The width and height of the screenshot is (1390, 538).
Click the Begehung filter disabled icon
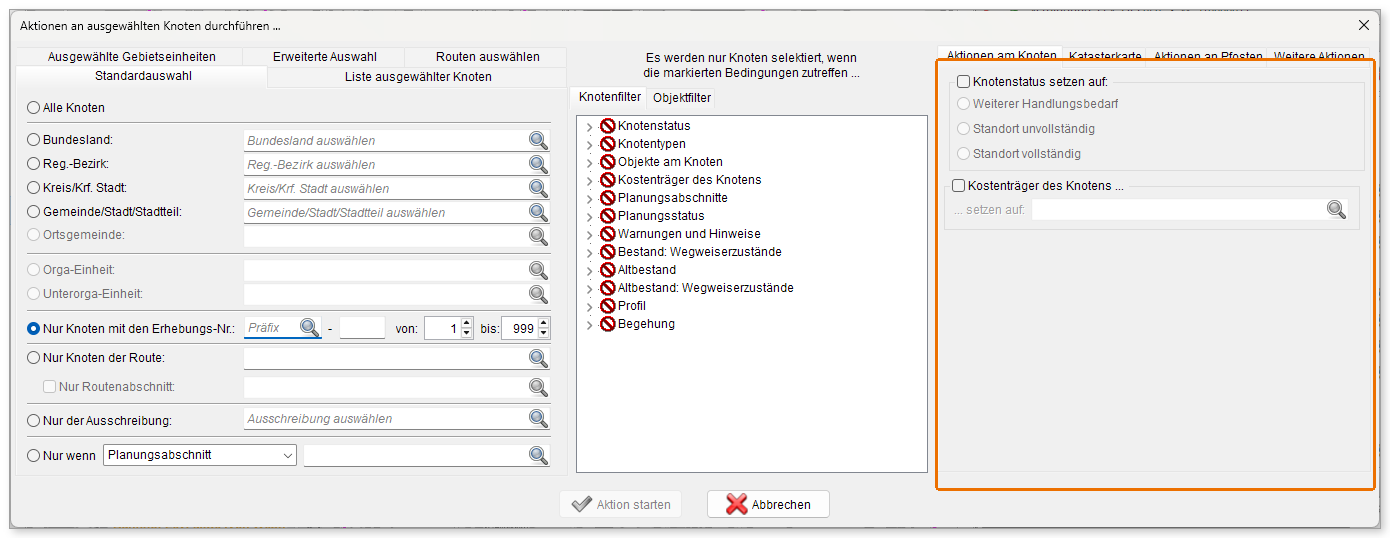point(607,324)
